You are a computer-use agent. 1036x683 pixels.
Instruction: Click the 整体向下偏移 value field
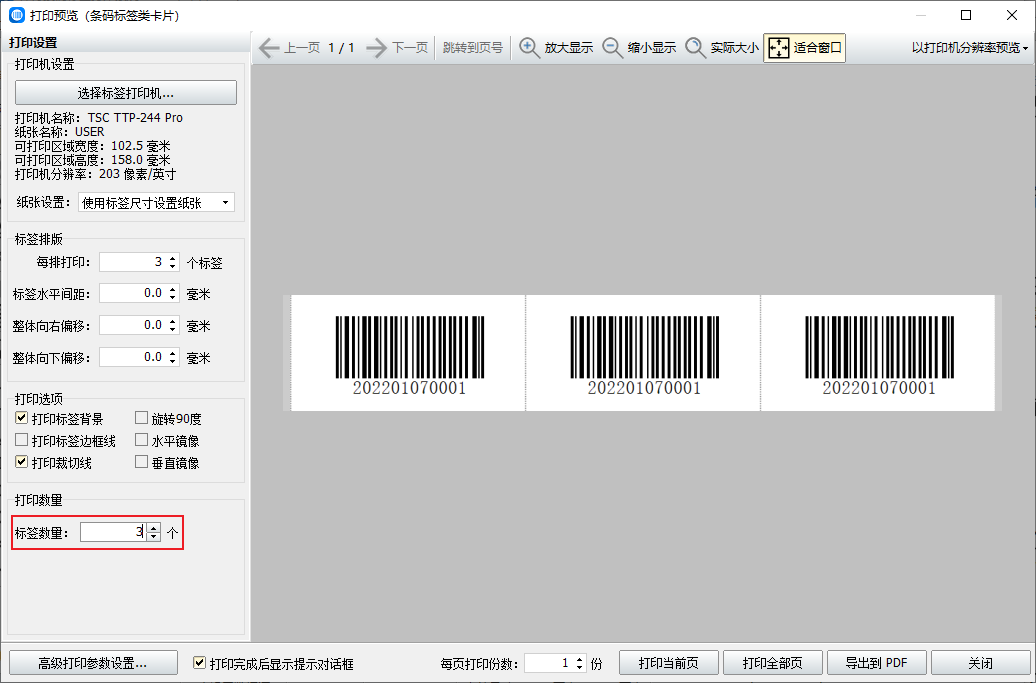tap(133, 357)
